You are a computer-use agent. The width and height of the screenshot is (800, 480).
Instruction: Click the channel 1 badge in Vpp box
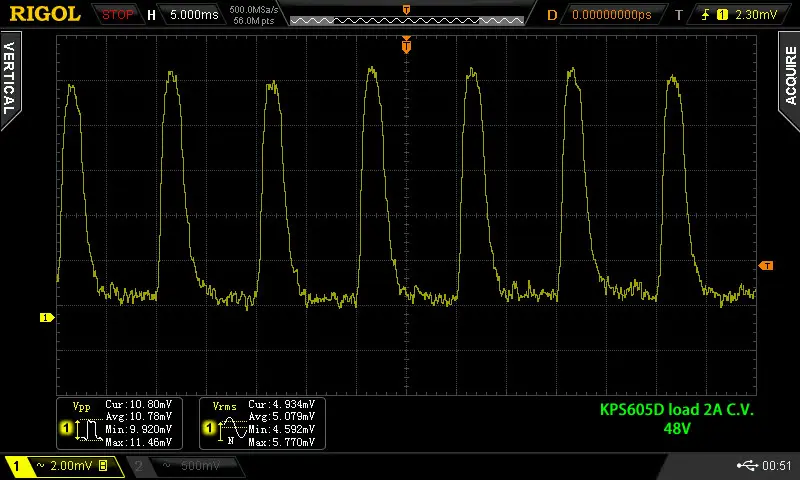point(66,428)
